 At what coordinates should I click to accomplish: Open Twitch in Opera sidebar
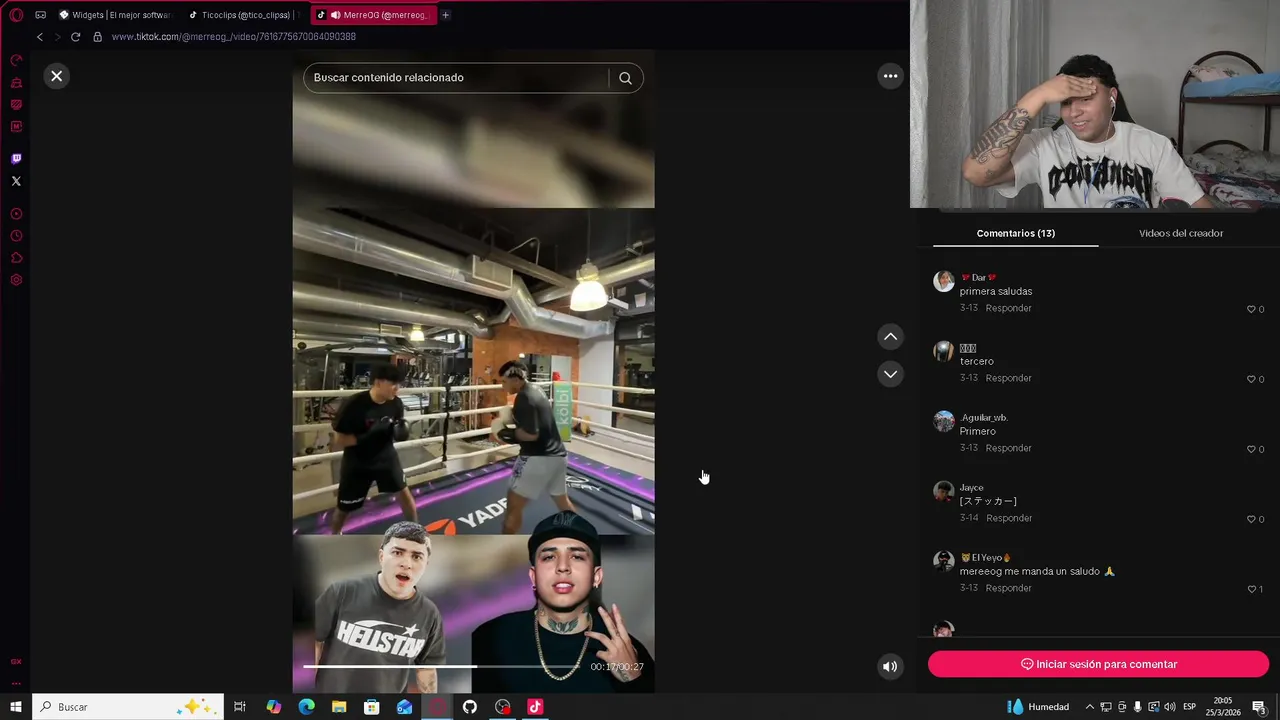[16, 159]
